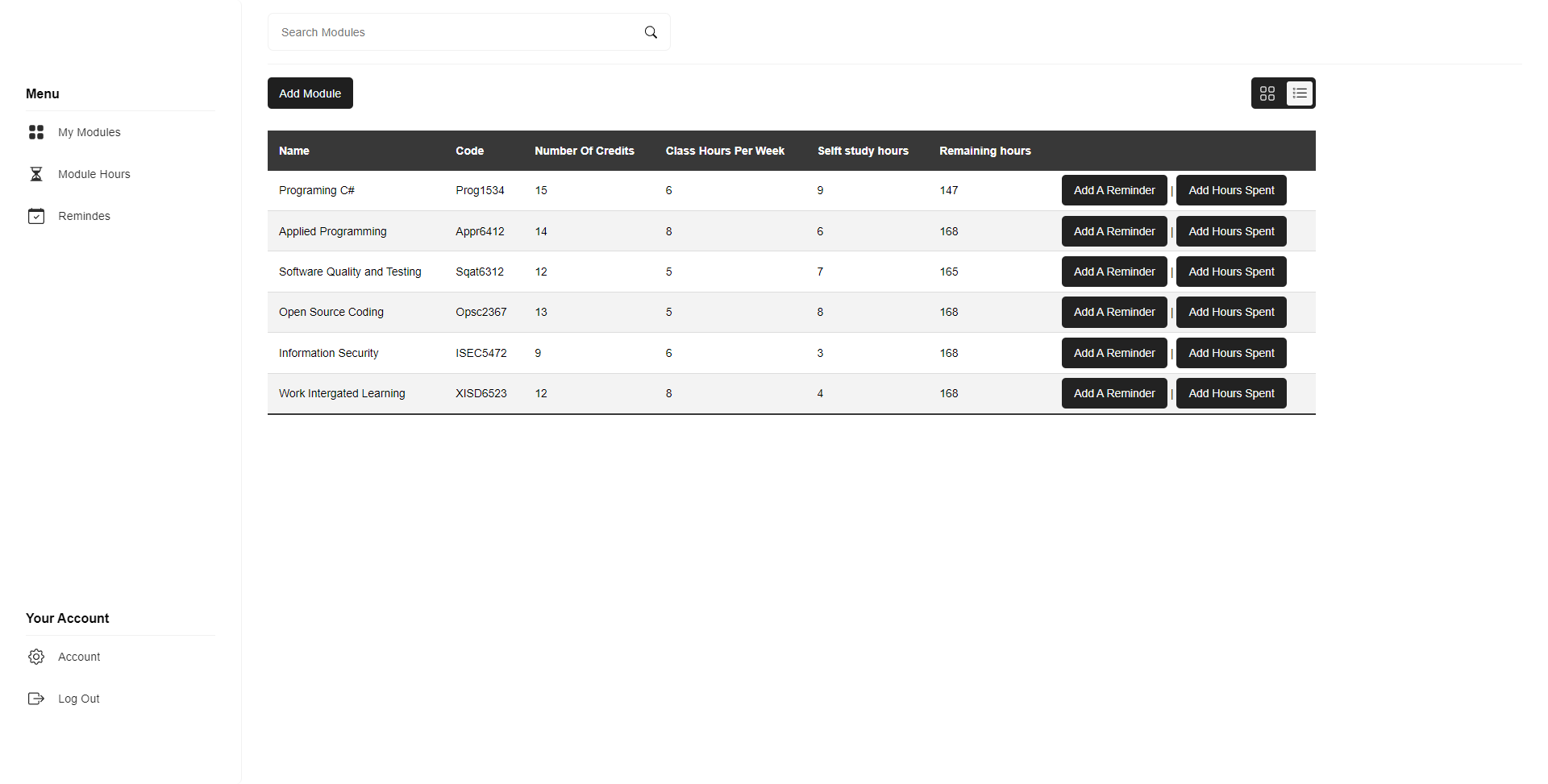
Task: Add A Reminder for Programing C#
Action: click(x=1113, y=190)
